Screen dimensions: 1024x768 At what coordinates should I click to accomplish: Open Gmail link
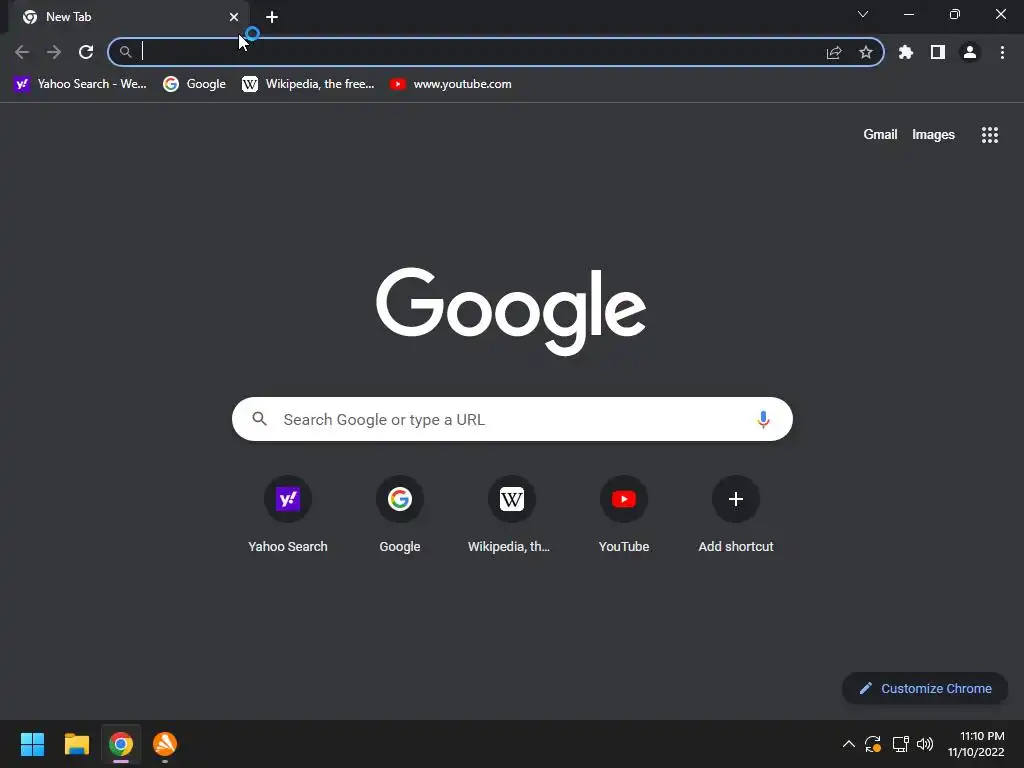[880, 135]
